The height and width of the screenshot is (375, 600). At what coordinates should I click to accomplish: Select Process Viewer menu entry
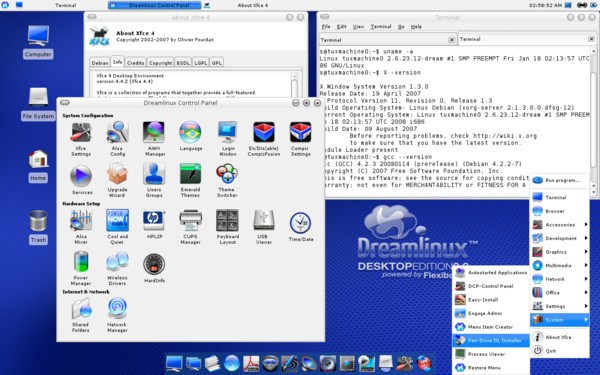point(491,354)
